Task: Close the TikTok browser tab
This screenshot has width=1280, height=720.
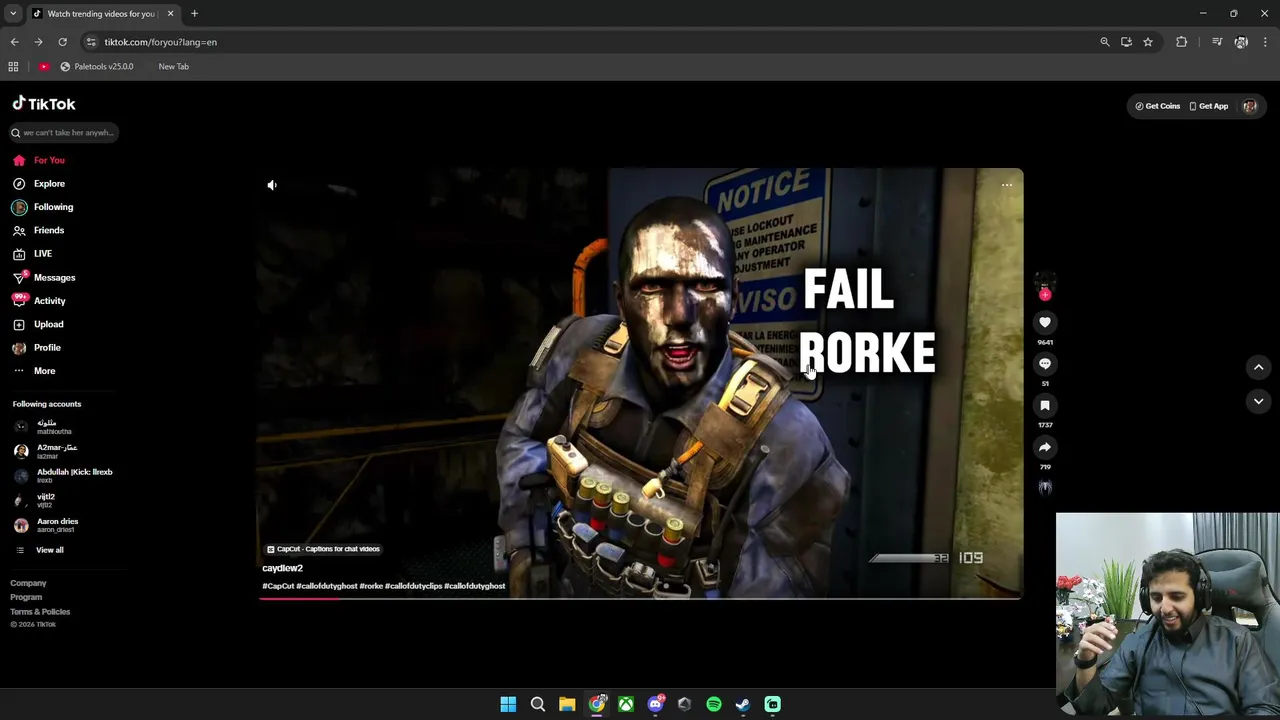Action: point(170,14)
